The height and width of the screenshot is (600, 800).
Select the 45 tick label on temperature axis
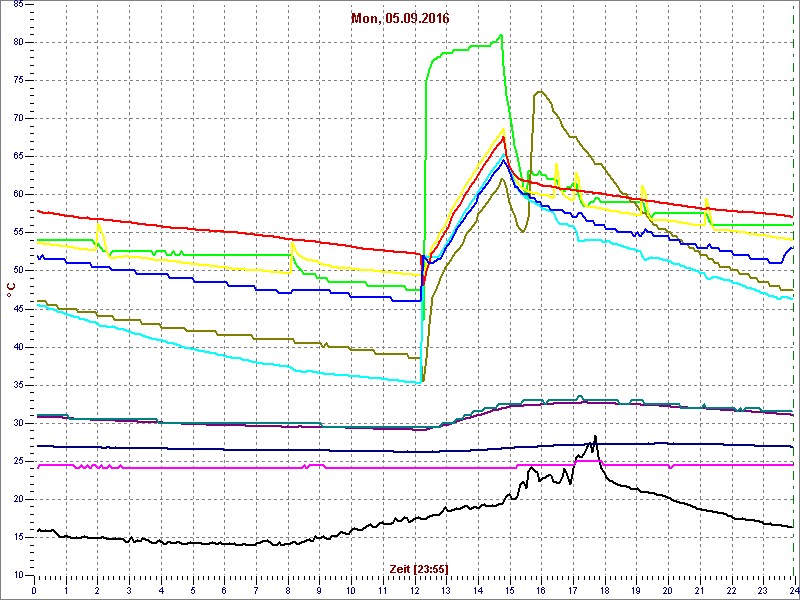coord(17,309)
